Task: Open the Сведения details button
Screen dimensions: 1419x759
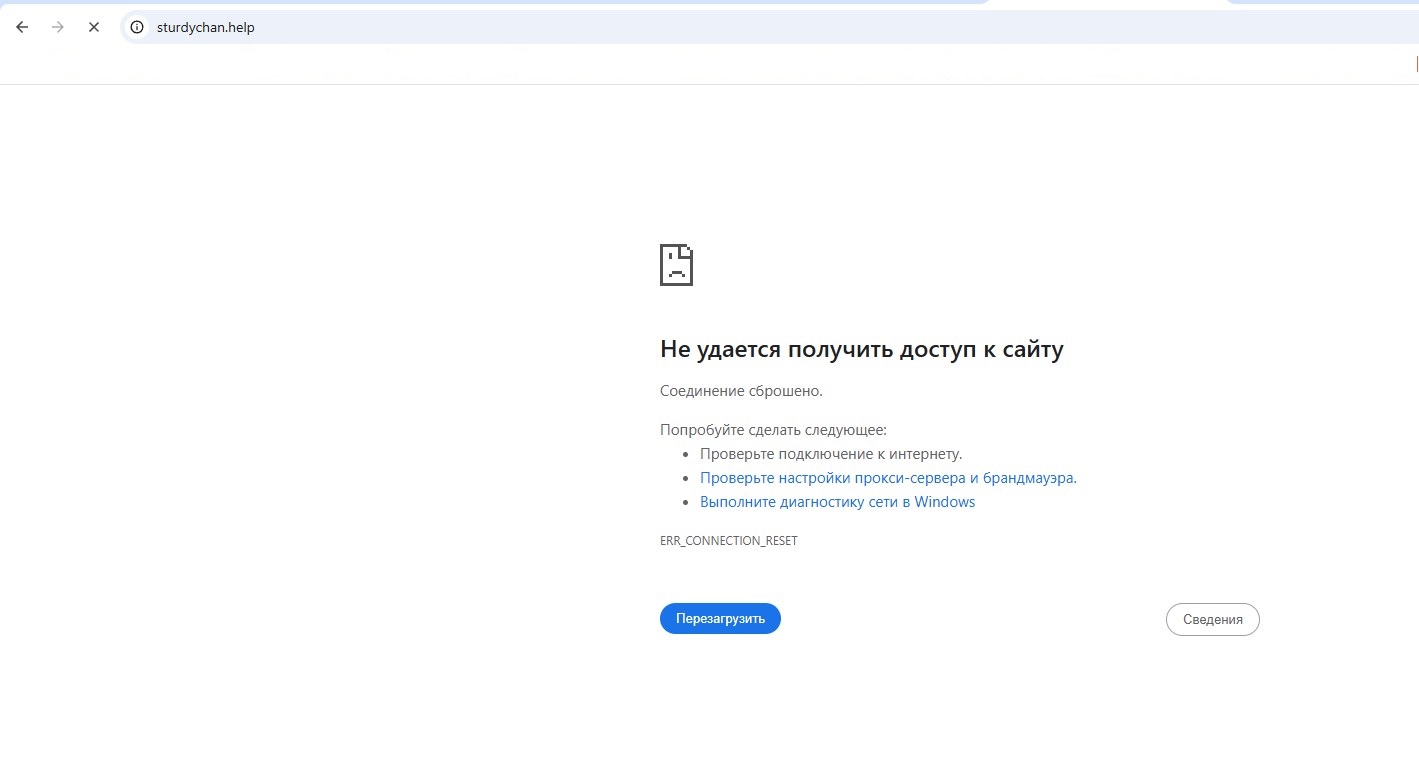Action: [x=1212, y=620]
